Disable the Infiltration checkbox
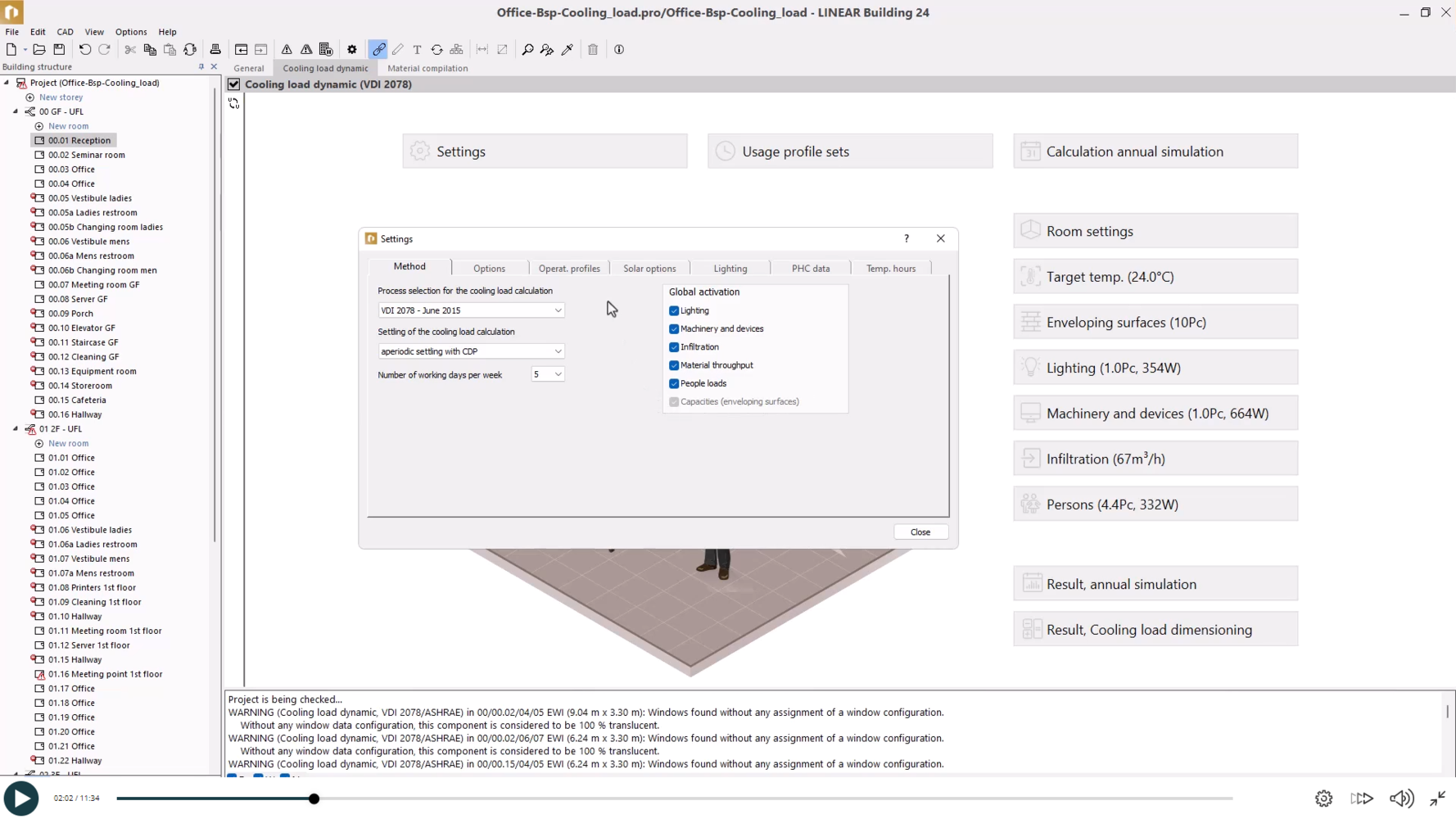The width and height of the screenshot is (1456, 819). coord(674,347)
